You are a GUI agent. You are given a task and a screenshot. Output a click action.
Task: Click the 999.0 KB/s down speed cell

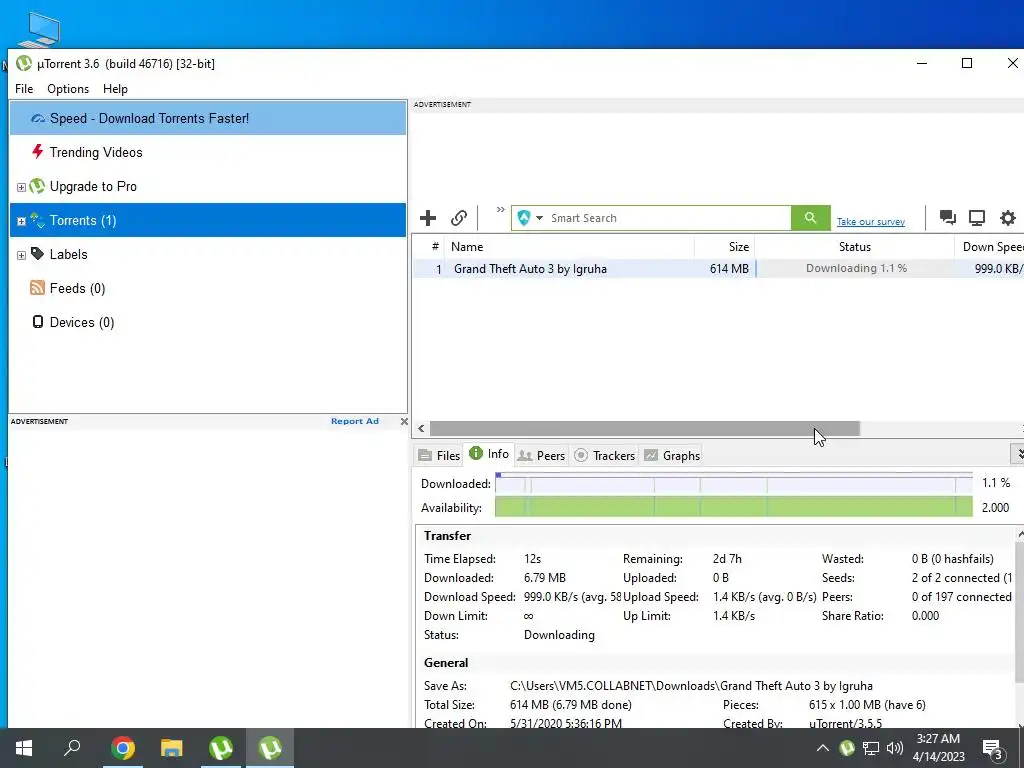(999, 268)
